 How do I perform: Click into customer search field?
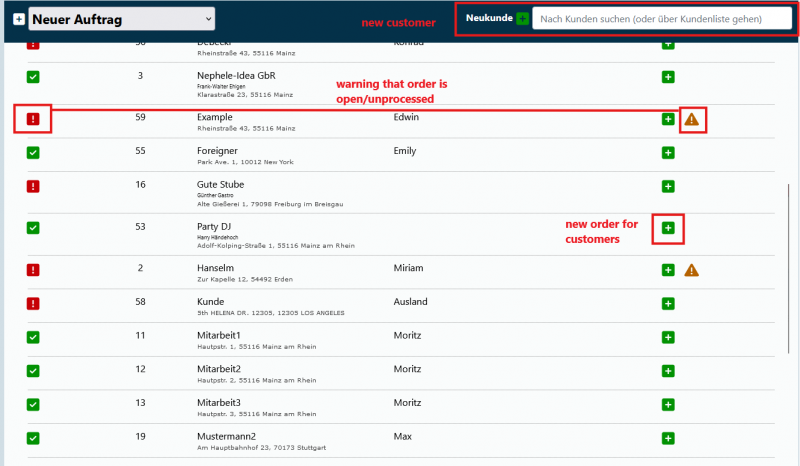[x=662, y=19]
